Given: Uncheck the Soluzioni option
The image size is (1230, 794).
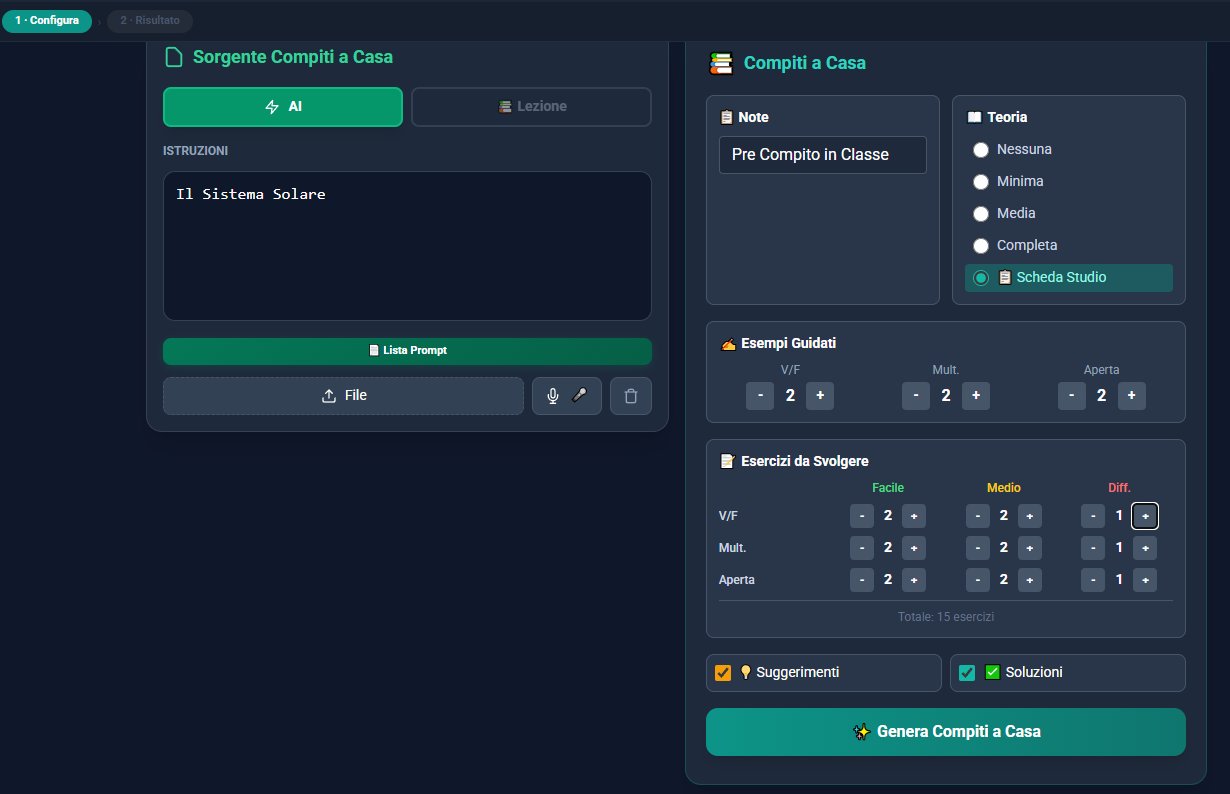Looking at the screenshot, I should [966, 672].
